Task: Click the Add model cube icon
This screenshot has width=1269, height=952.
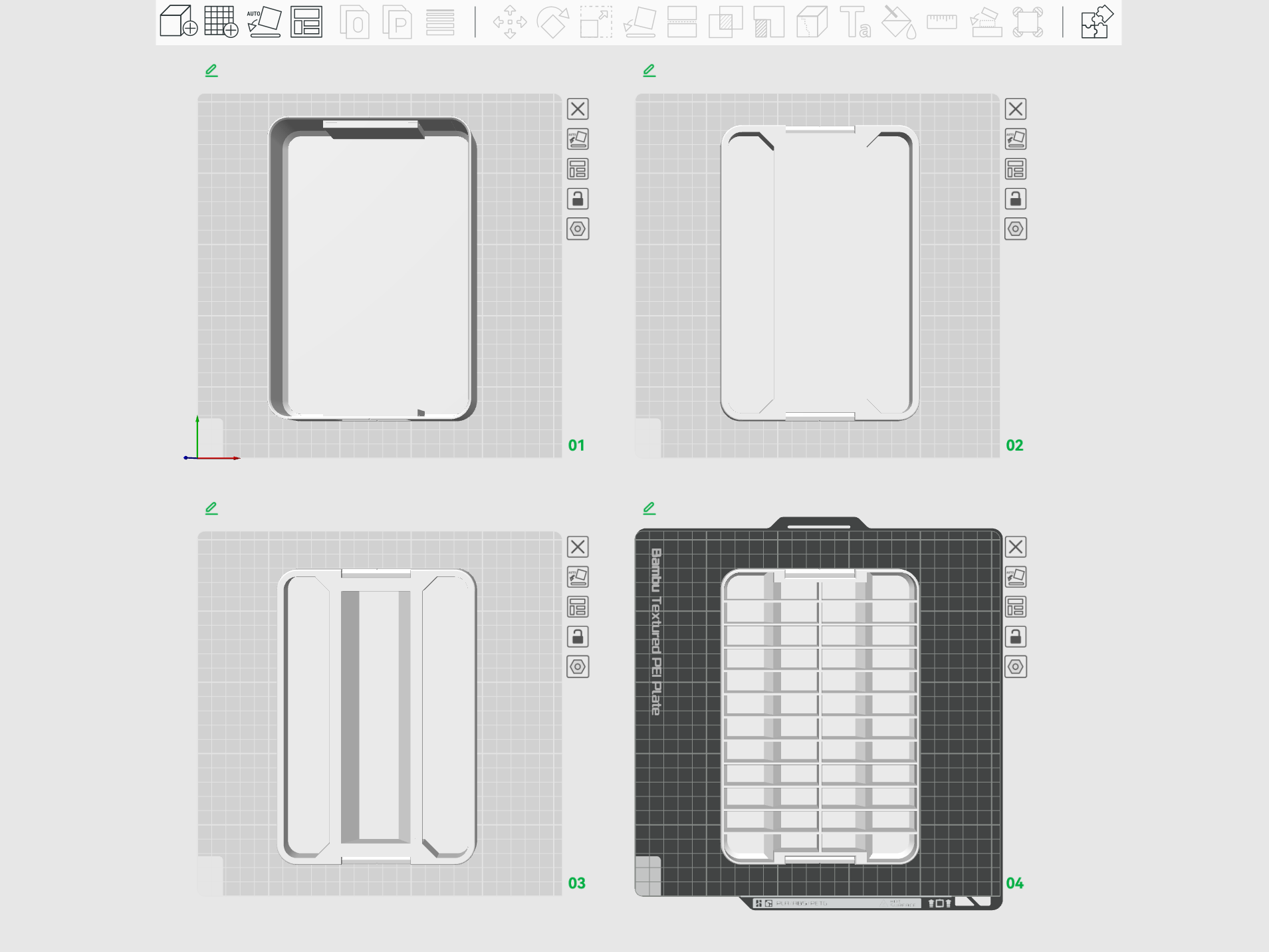Action: [179, 21]
